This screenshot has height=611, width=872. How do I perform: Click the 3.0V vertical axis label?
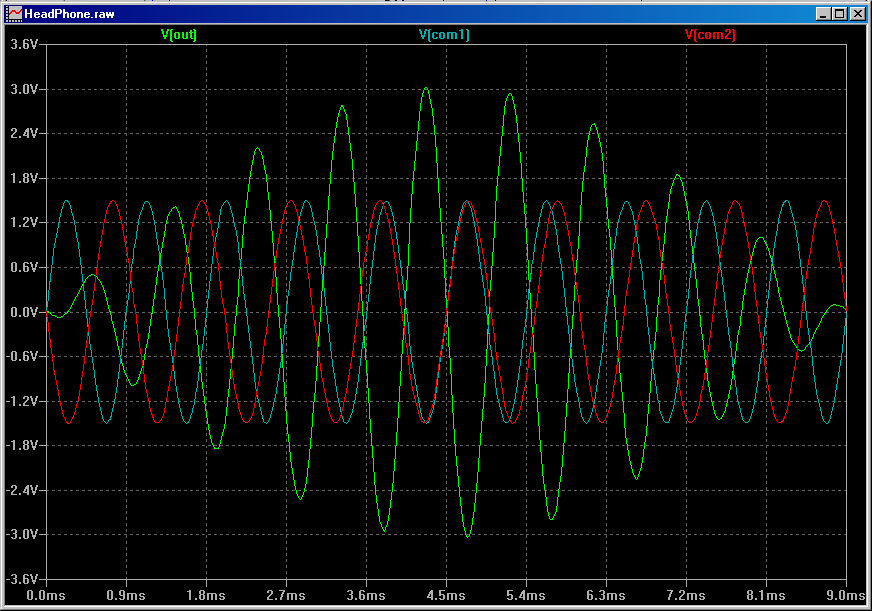[x=24, y=89]
